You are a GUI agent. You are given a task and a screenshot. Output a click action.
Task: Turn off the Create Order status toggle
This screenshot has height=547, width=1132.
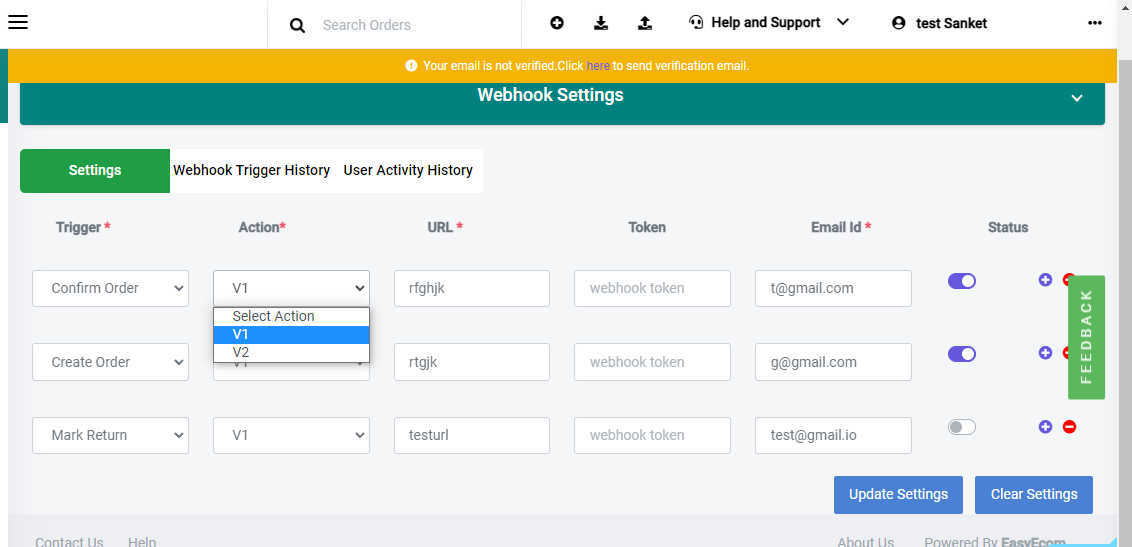coord(962,354)
